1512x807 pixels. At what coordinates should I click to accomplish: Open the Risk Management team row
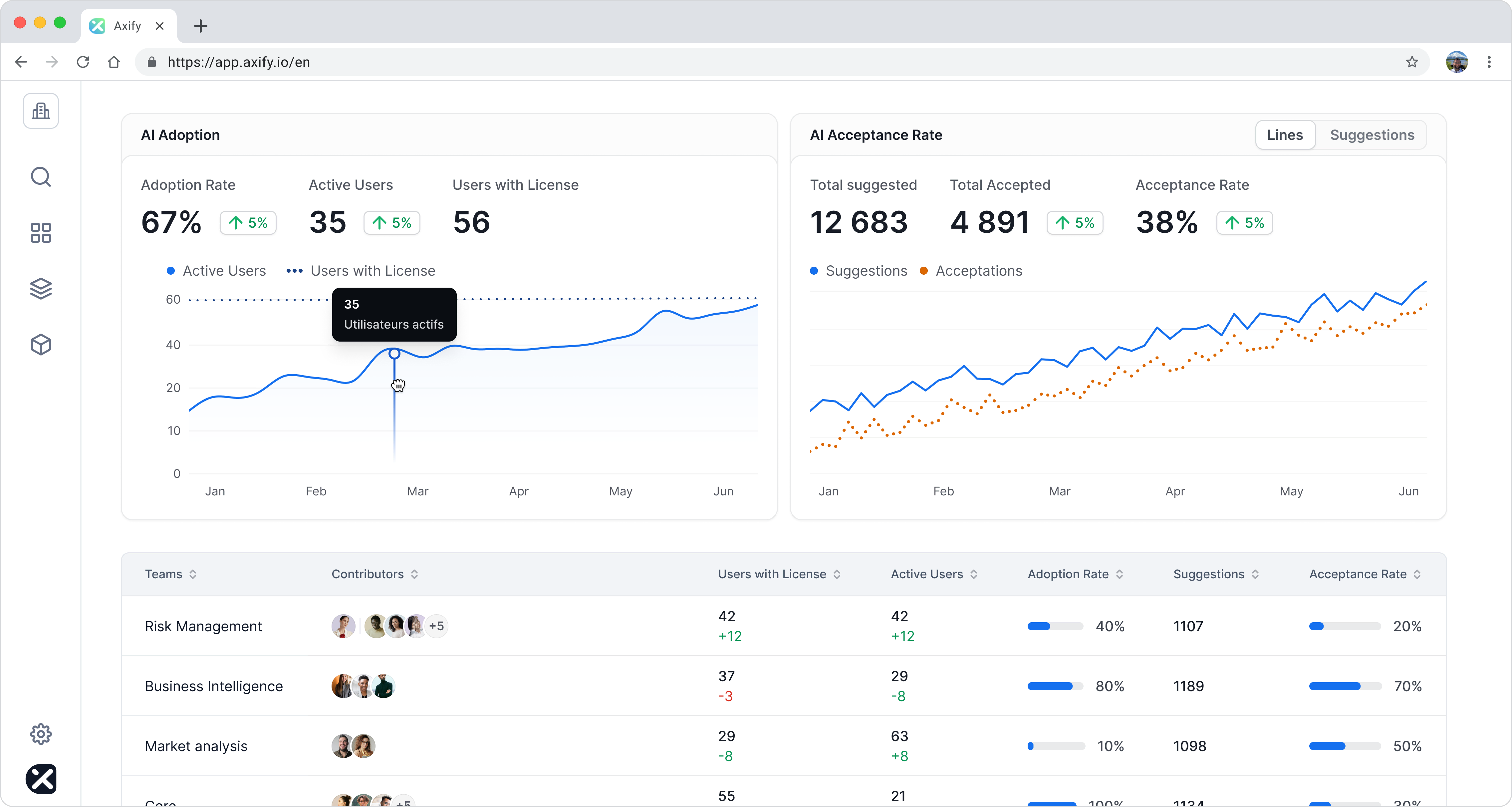tap(203, 626)
